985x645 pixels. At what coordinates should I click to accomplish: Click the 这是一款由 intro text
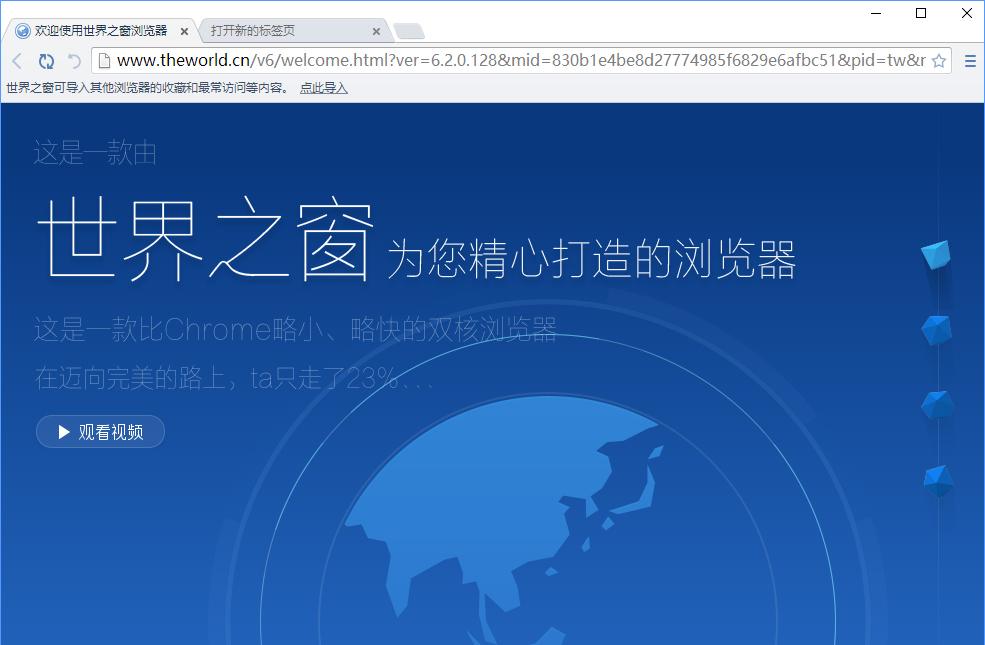coord(95,153)
